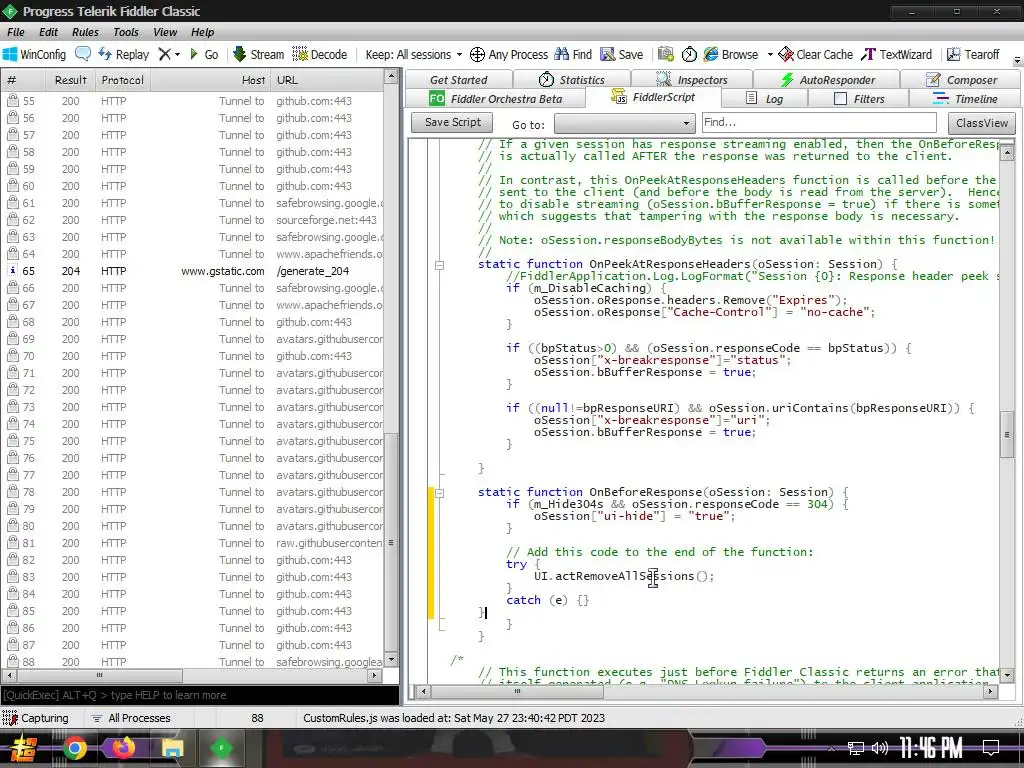This screenshot has height=768, width=1024.
Task: Sort sessions by the Result column
Action: click(71, 80)
